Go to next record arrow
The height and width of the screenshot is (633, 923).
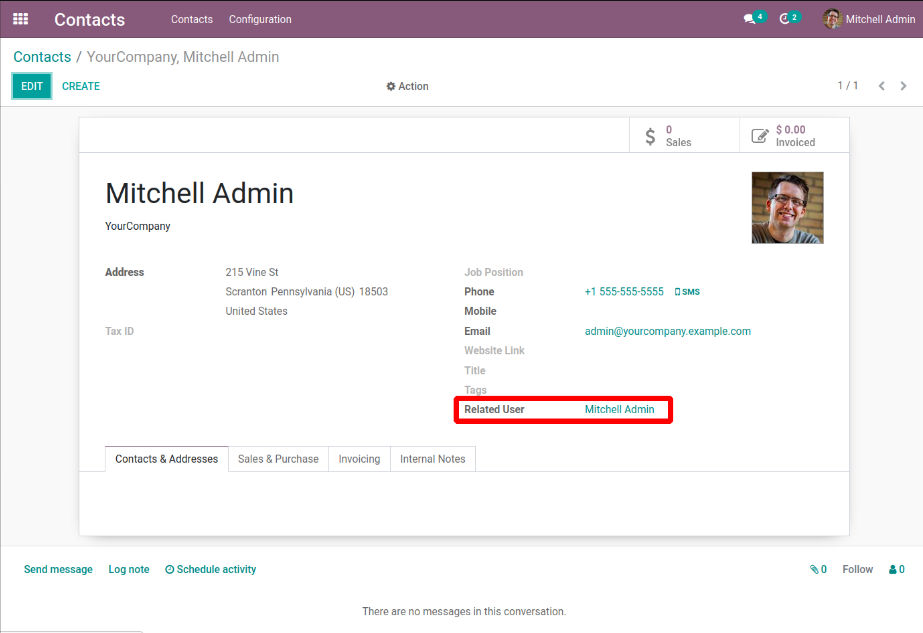point(903,86)
